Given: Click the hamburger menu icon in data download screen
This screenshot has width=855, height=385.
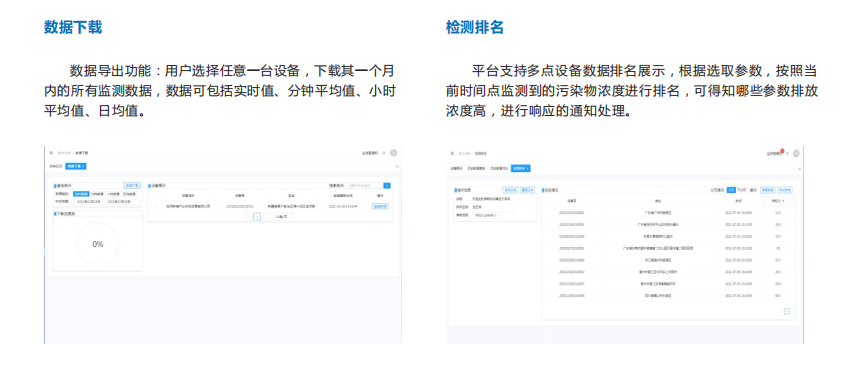Looking at the screenshot, I should pos(51,153).
